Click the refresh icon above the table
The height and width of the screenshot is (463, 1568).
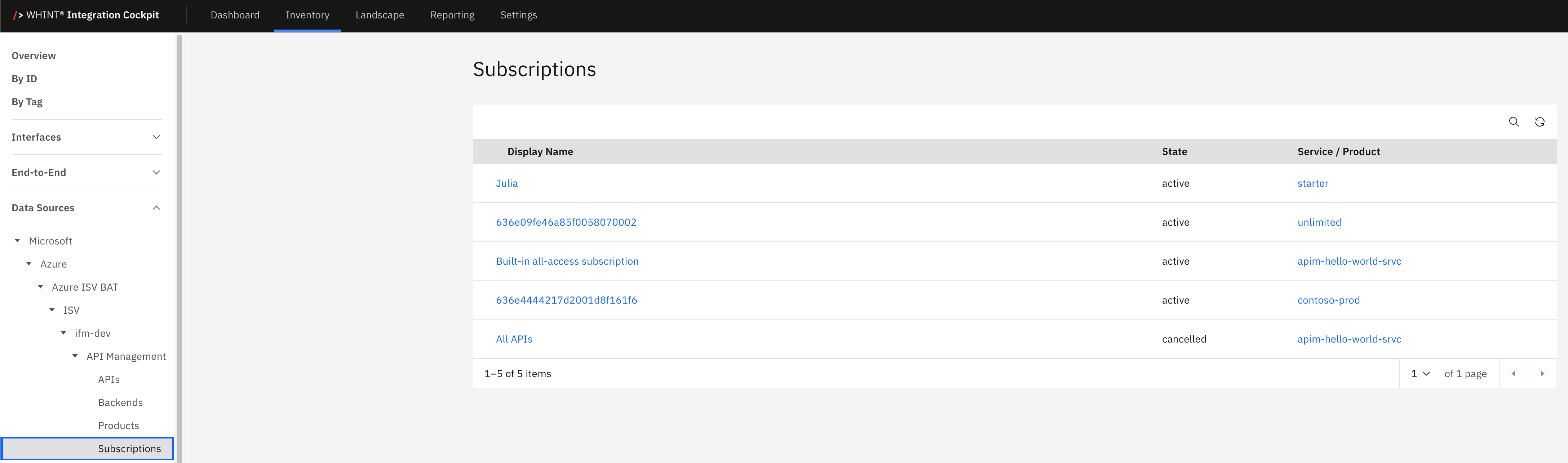(1540, 122)
